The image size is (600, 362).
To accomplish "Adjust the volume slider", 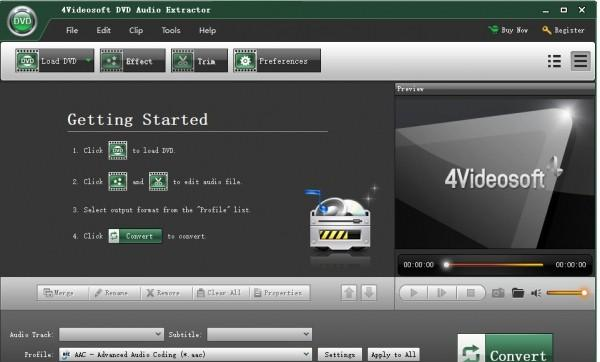I will pos(567,293).
